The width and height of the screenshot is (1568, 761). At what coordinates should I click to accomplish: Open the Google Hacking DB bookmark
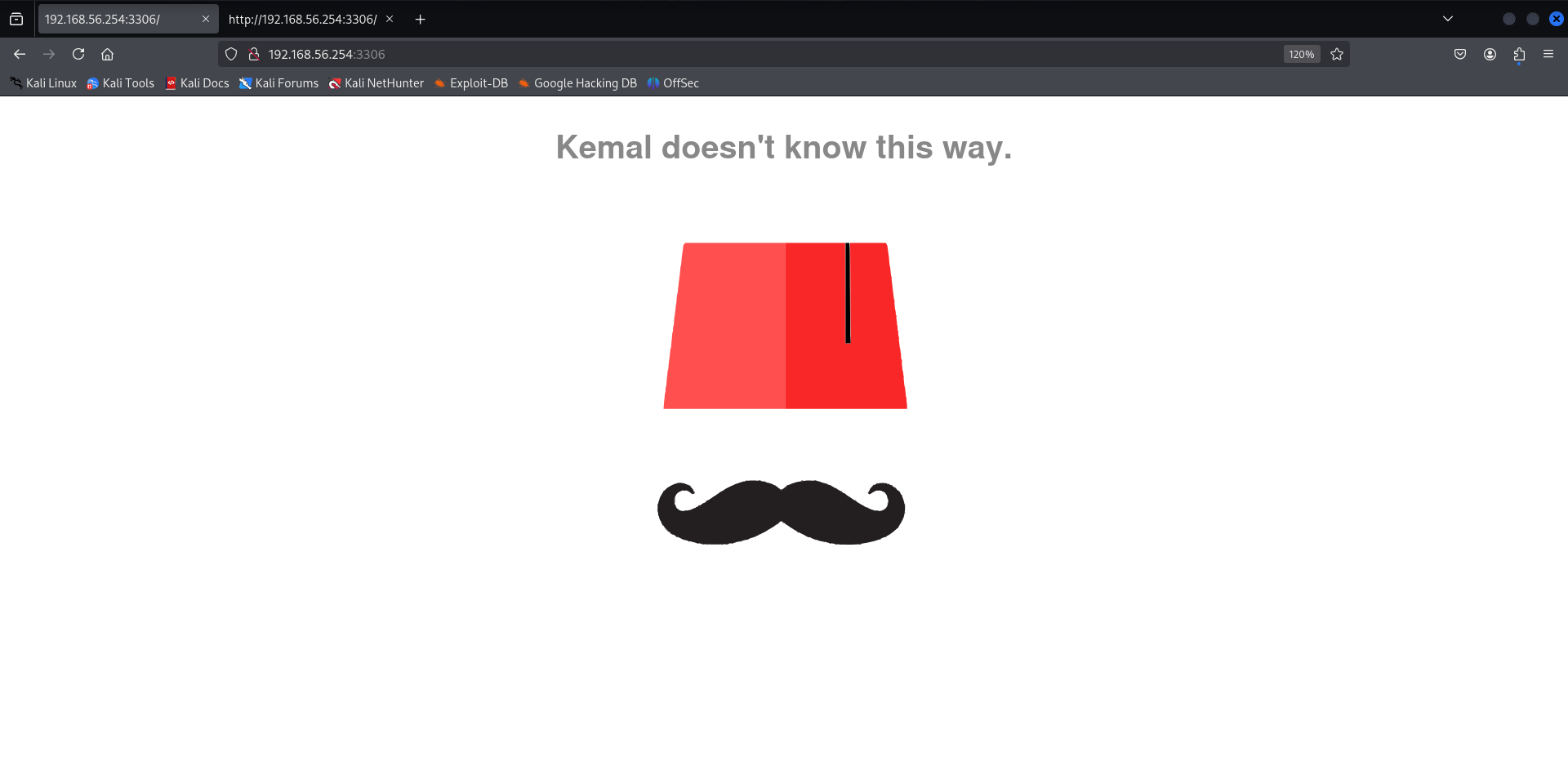(x=577, y=83)
